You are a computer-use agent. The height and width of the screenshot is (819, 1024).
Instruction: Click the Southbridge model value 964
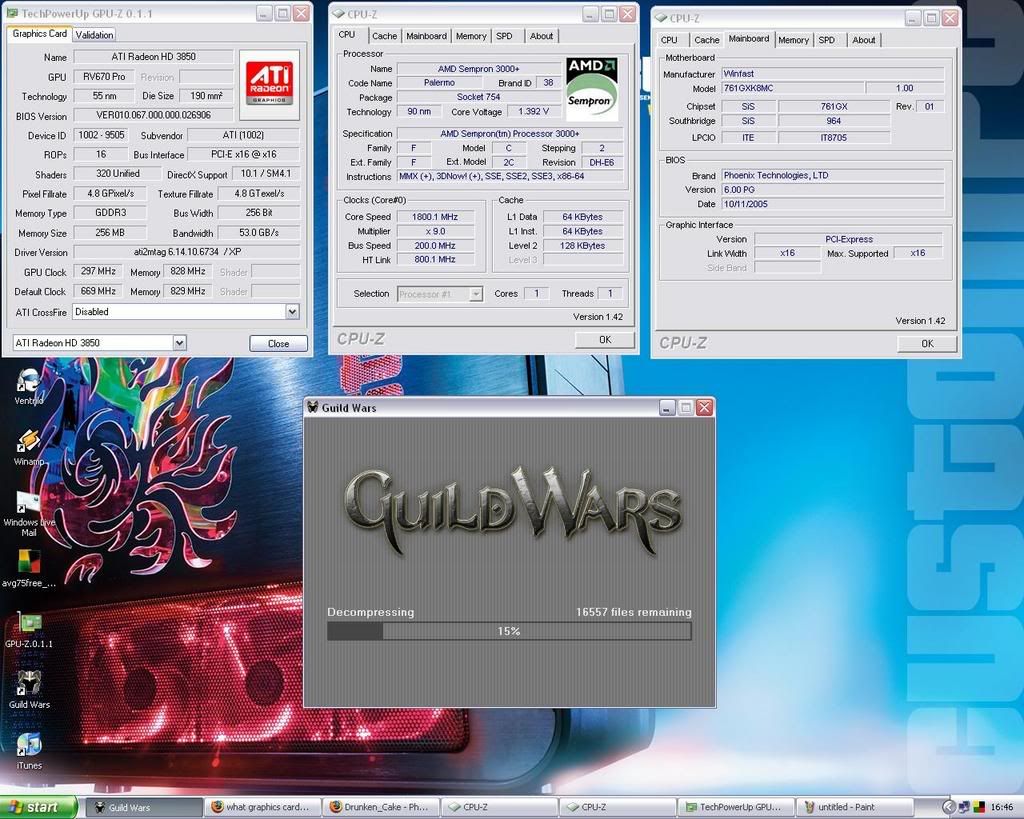(833, 121)
